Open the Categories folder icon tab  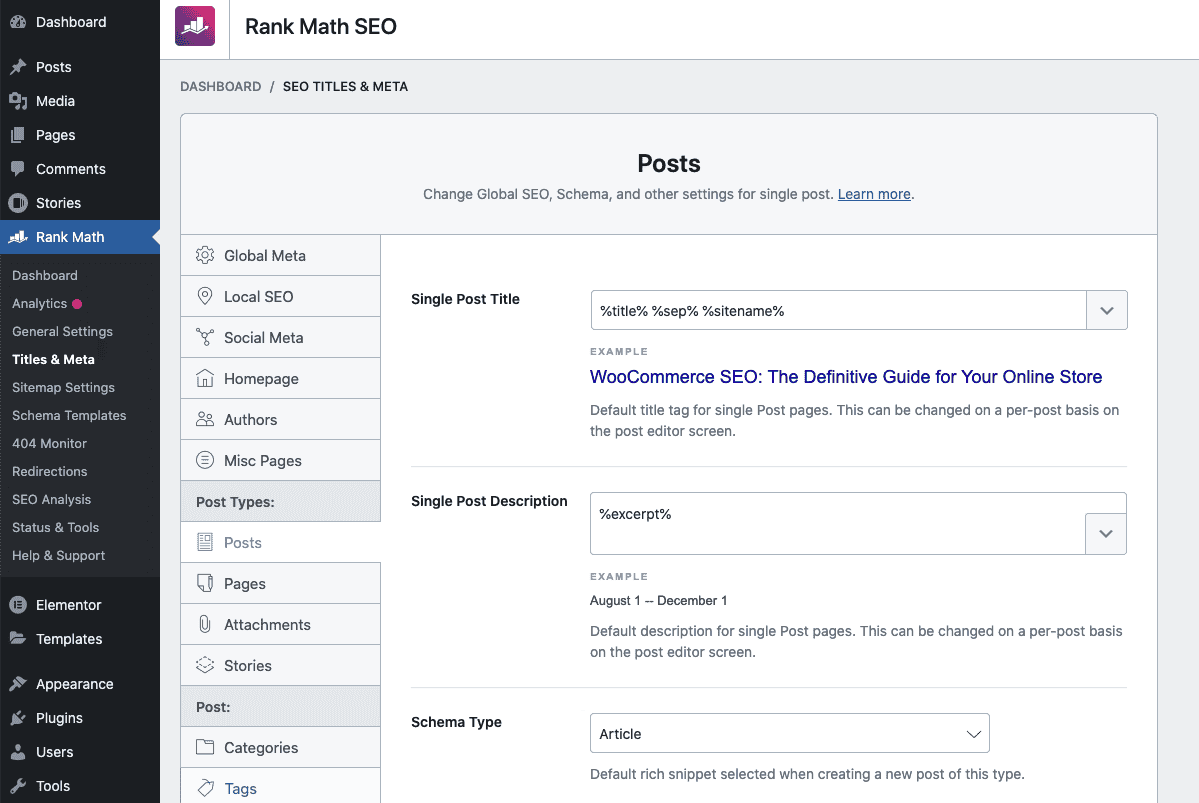tap(205, 747)
